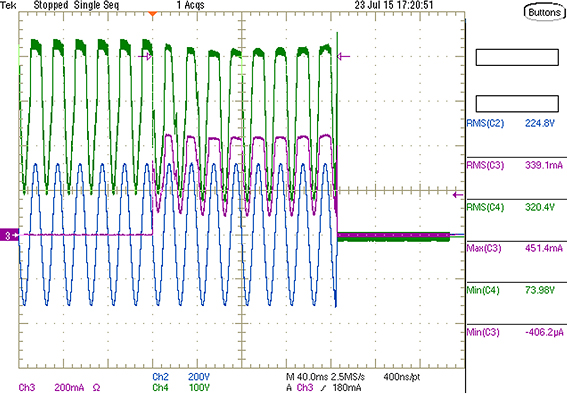Click the Ch3 200mA scale label

point(59,388)
